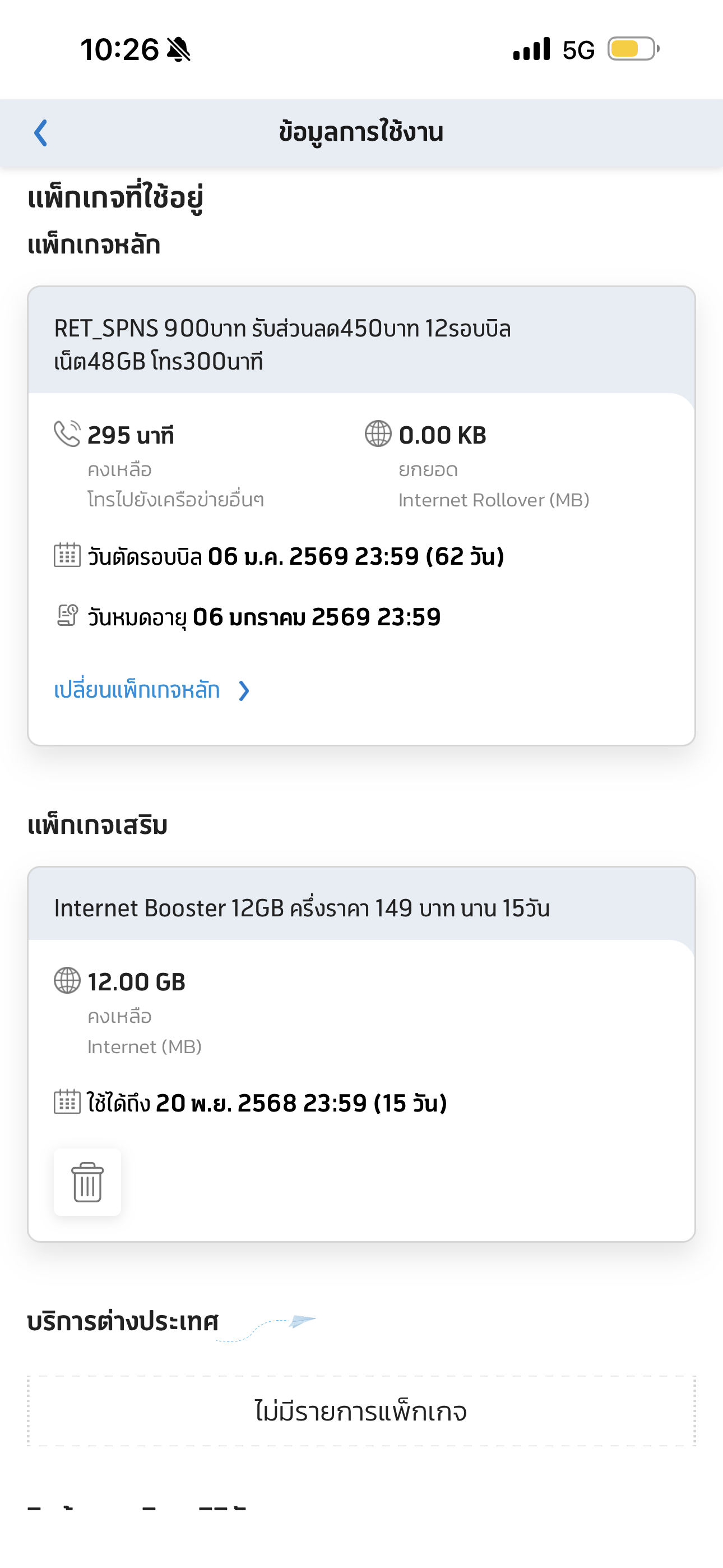Tap the silent bell icon in status bar
Image resolution: width=723 pixels, height=1568 pixels.
click(x=178, y=49)
